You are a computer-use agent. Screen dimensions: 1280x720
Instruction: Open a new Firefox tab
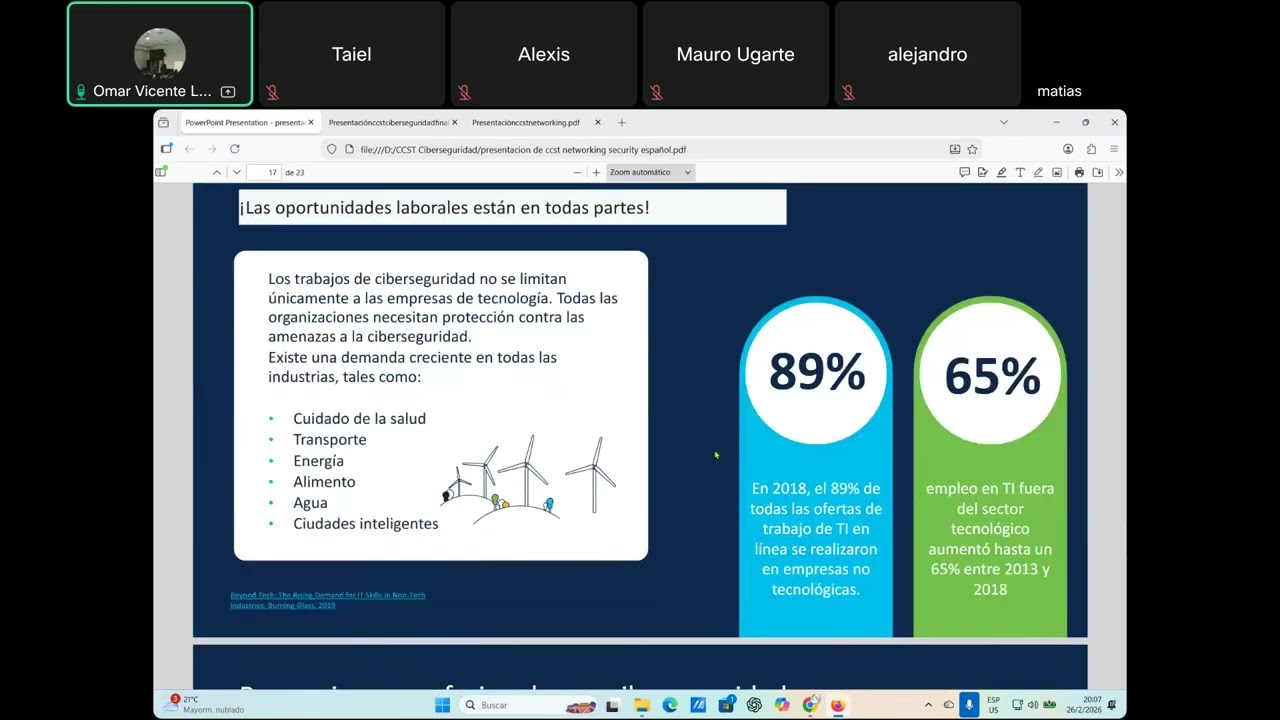622,123
